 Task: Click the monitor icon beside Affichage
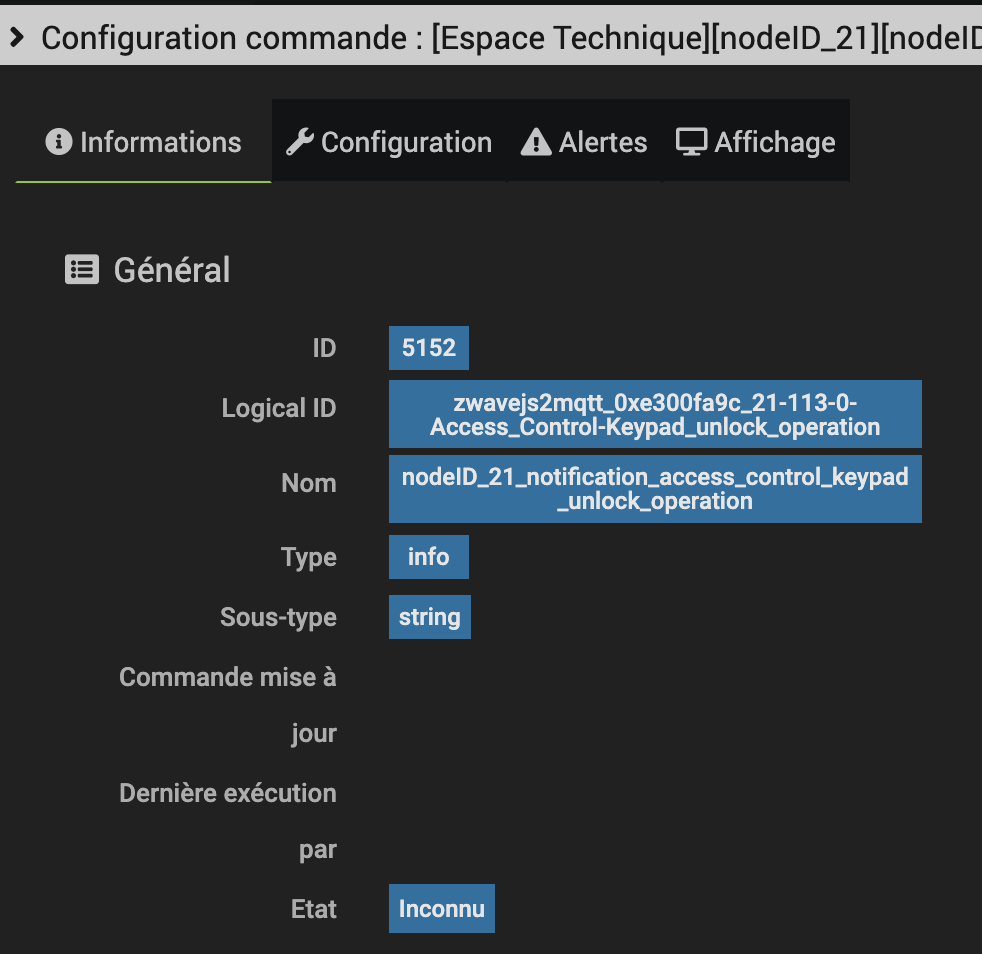tap(692, 142)
